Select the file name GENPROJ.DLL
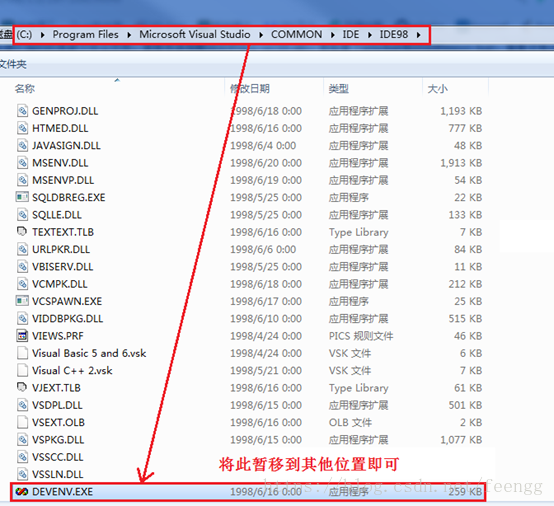The image size is (554, 506). 65,111
